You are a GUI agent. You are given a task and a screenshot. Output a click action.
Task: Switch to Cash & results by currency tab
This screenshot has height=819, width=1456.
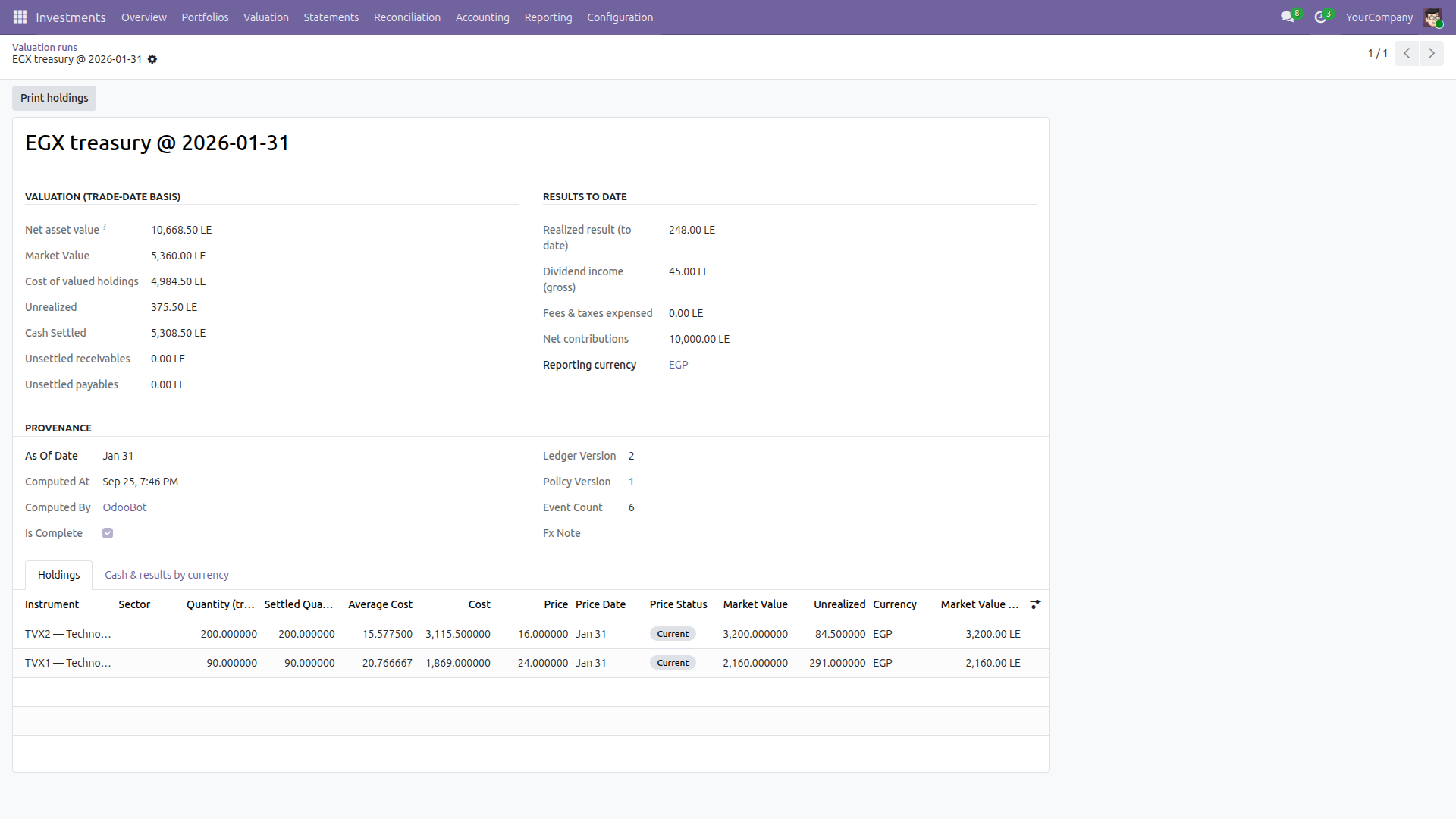pyautogui.click(x=167, y=575)
